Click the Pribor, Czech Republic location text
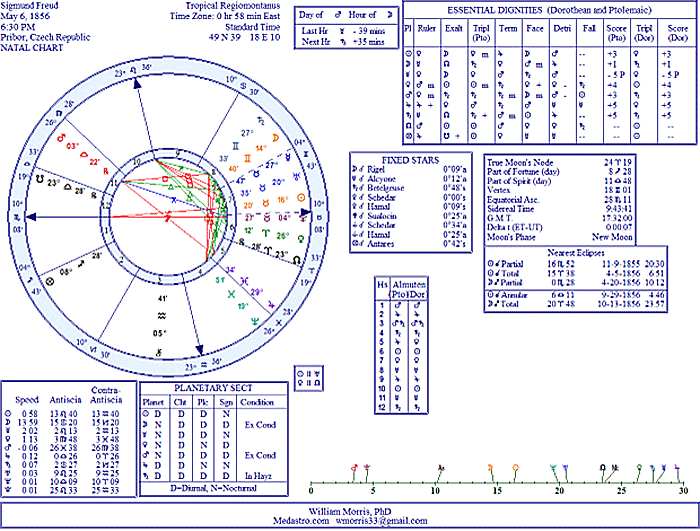 tap(45, 37)
